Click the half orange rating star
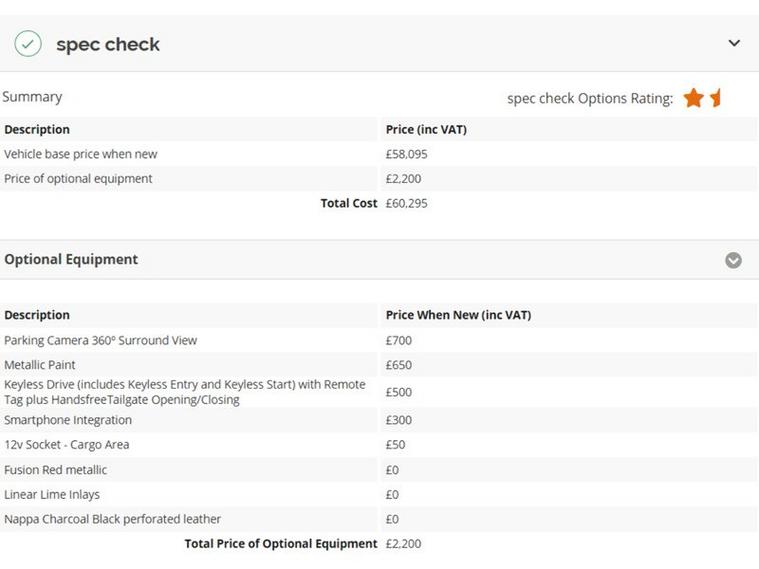 point(716,98)
